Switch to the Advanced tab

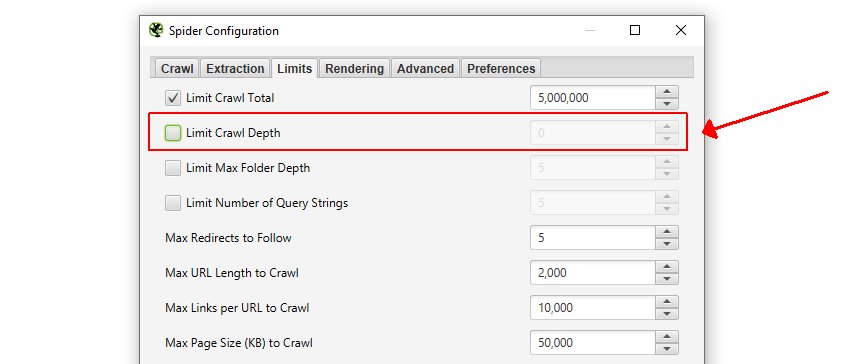pyautogui.click(x=426, y=68)
